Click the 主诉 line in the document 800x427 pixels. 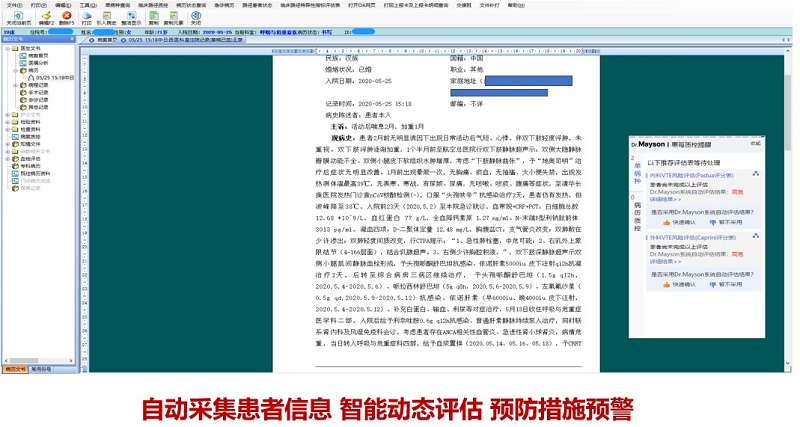click(377, 127)
